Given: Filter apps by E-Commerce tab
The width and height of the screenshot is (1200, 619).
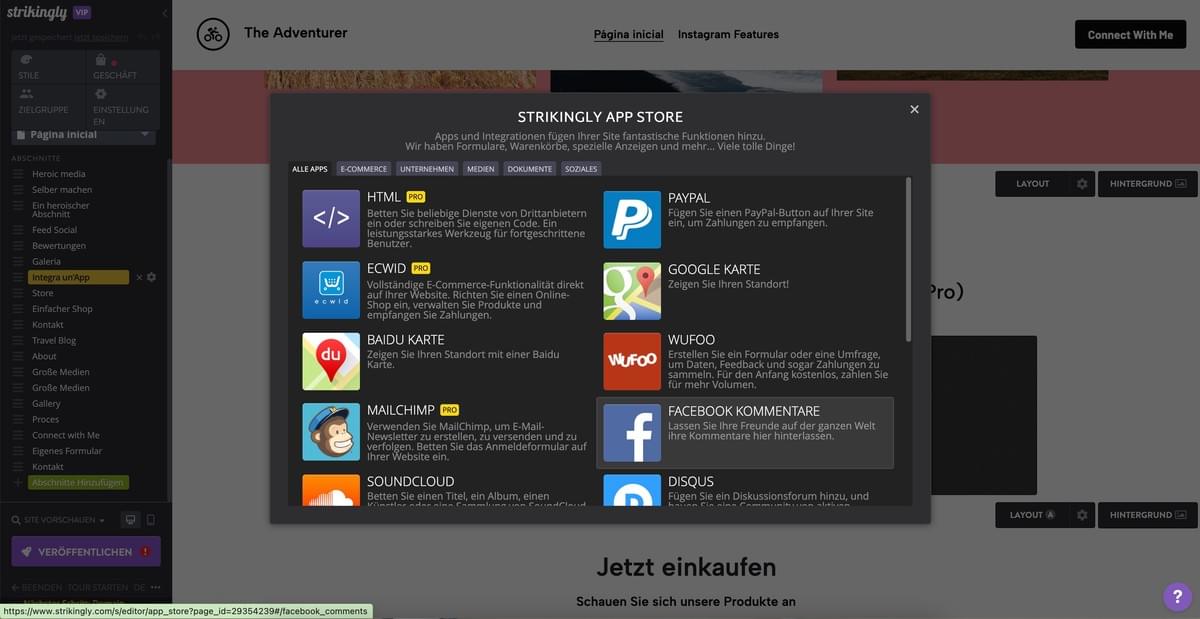Looking at the screenshot, I should coord(364,169).
